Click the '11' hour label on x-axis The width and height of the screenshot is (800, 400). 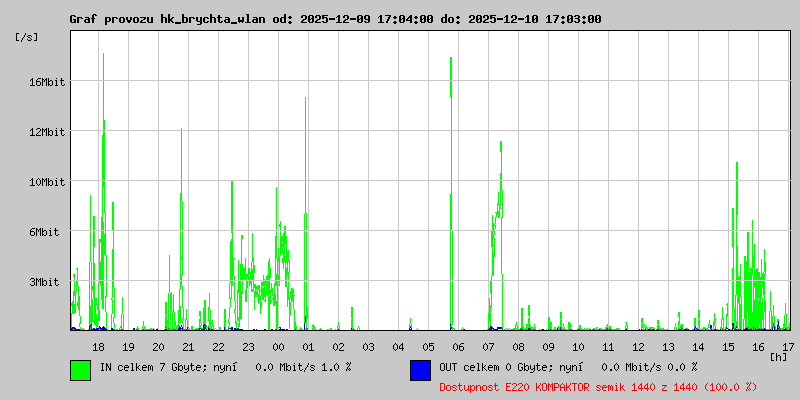click(x=608, y=347)
